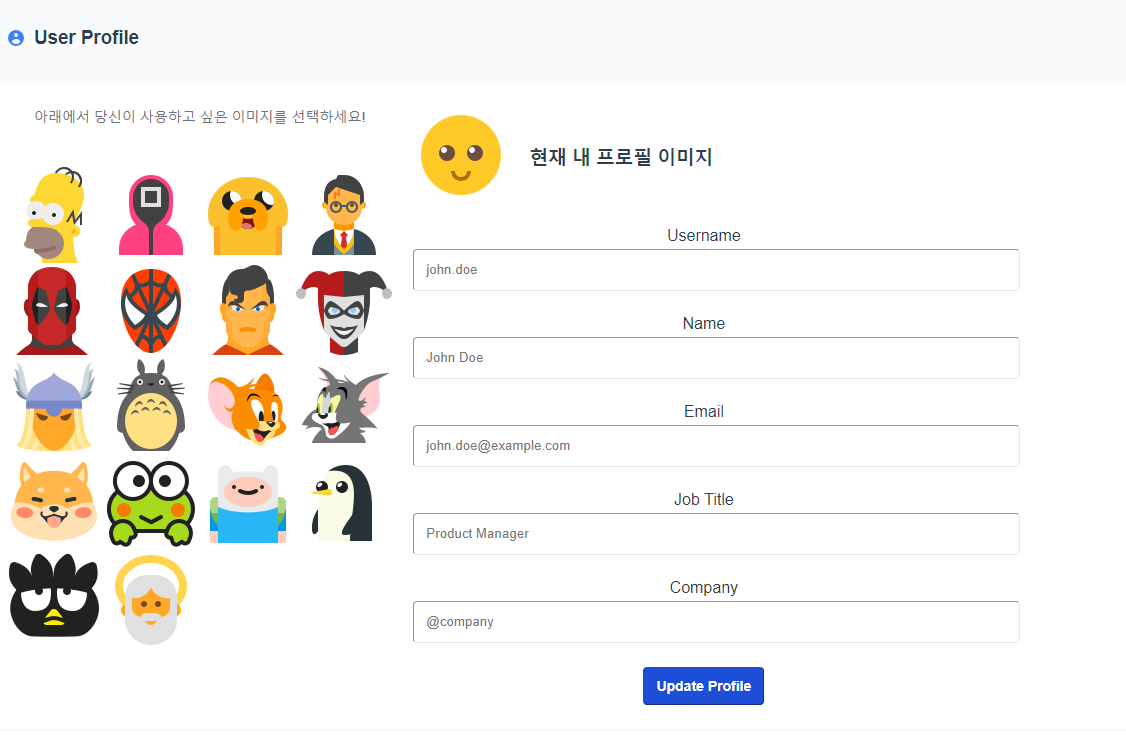Select the Spider-Man mask avatar

(151, 311)
